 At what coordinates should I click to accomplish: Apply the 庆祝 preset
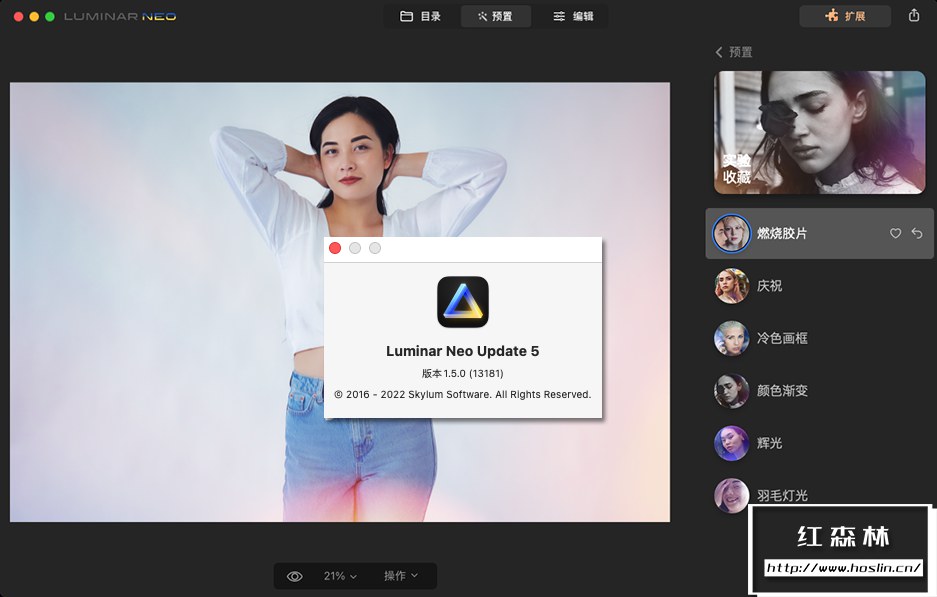point(819,286)
